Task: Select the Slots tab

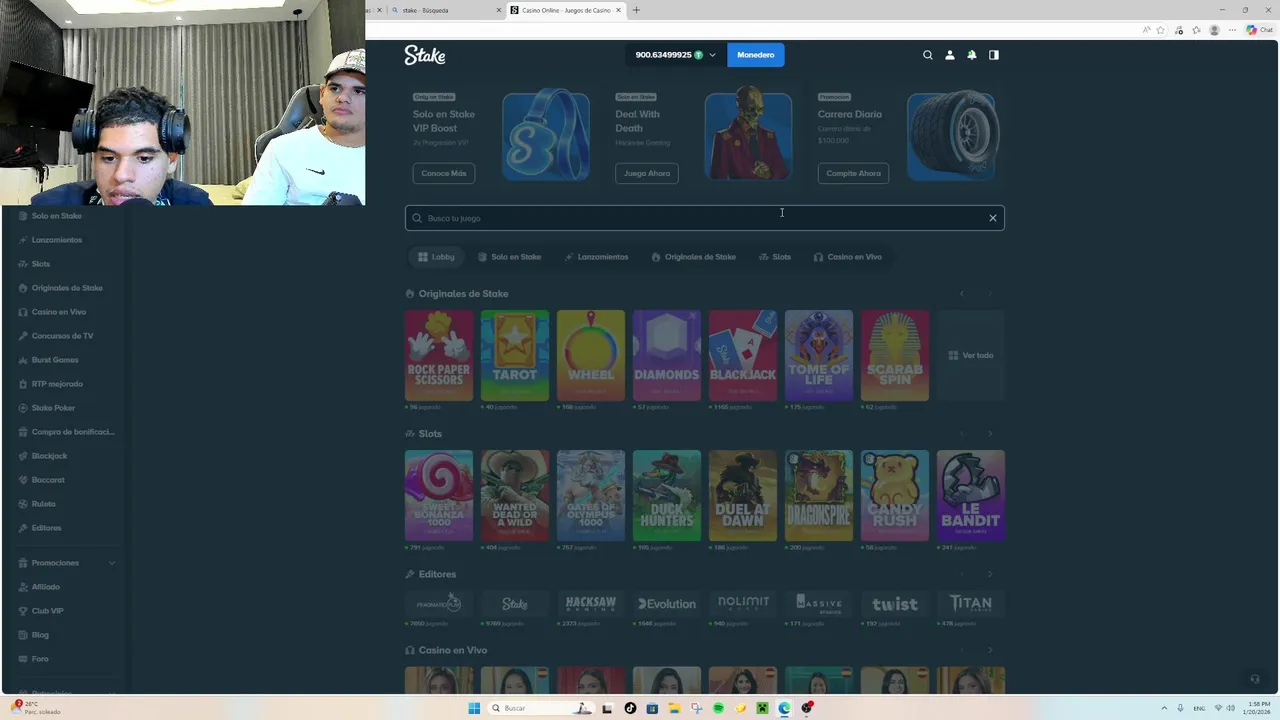Action: coord(775,257)
